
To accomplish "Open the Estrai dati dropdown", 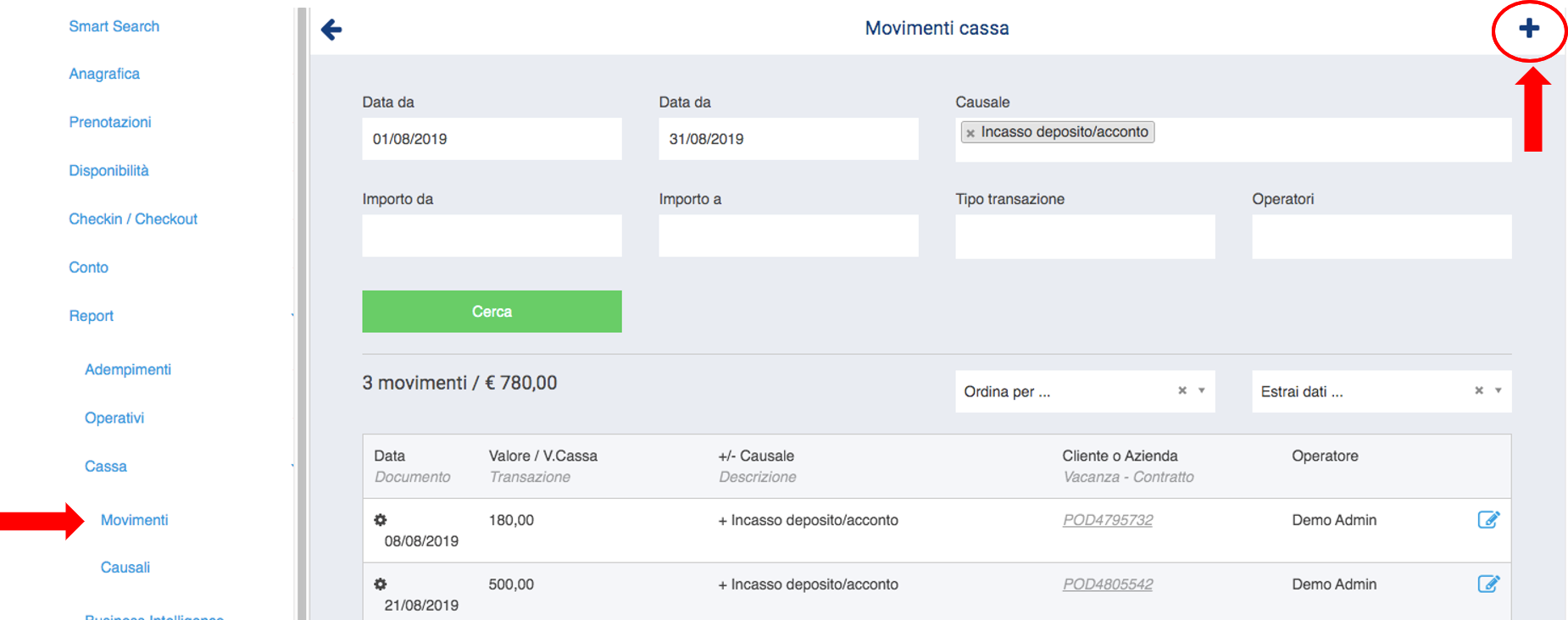I will (1498, 390).
